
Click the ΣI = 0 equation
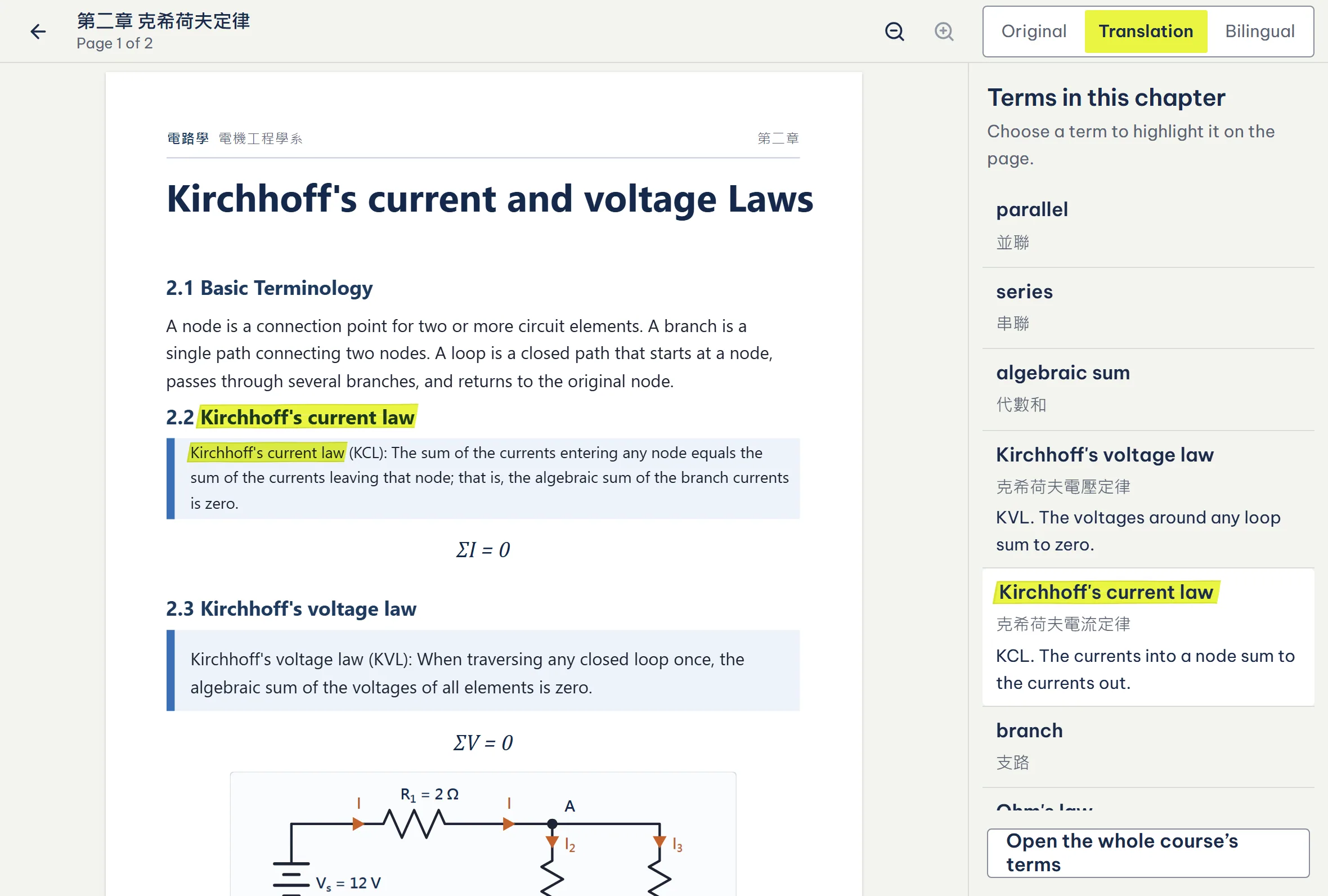483,550
